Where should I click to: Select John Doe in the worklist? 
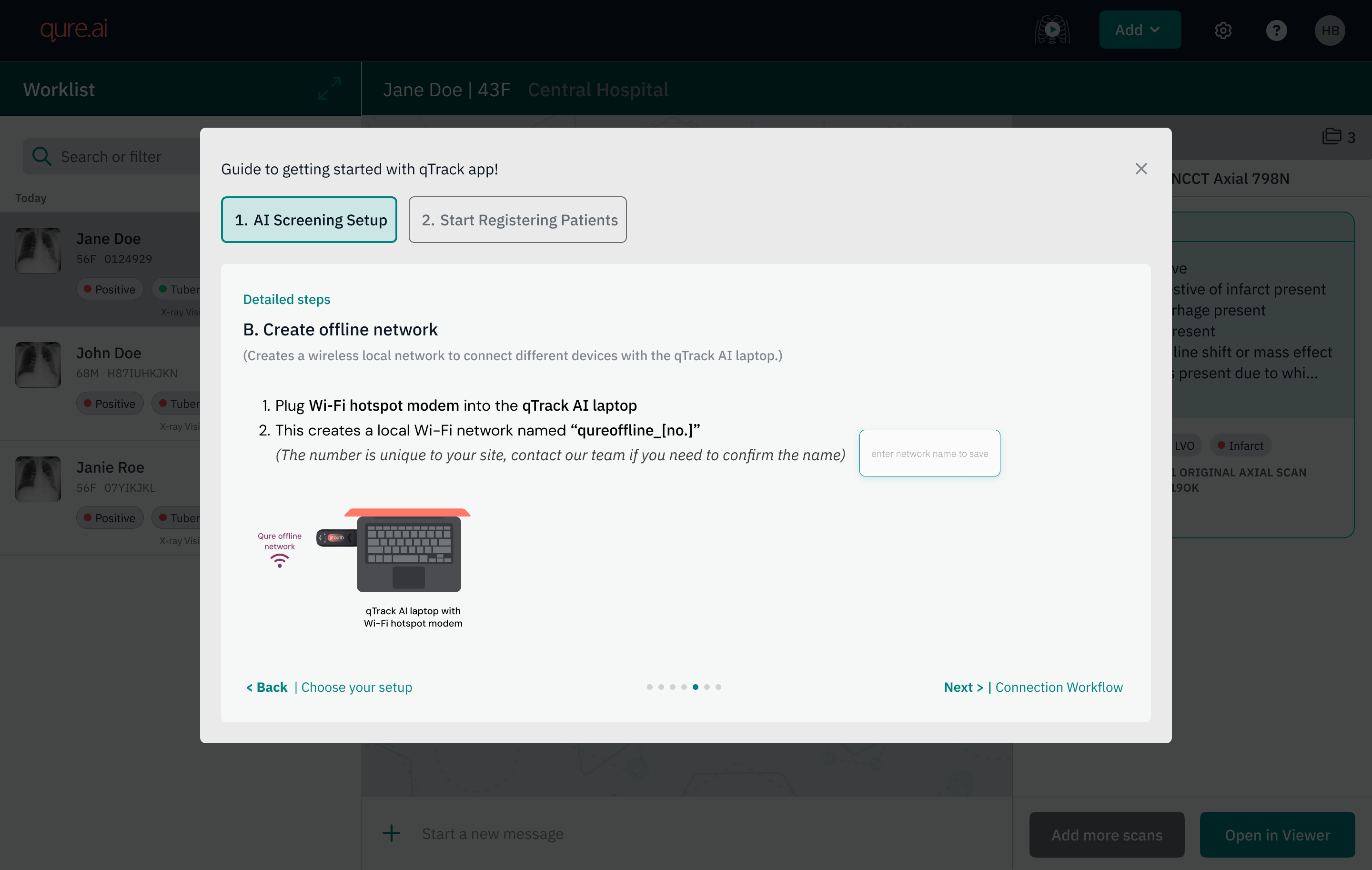point(100,384)
